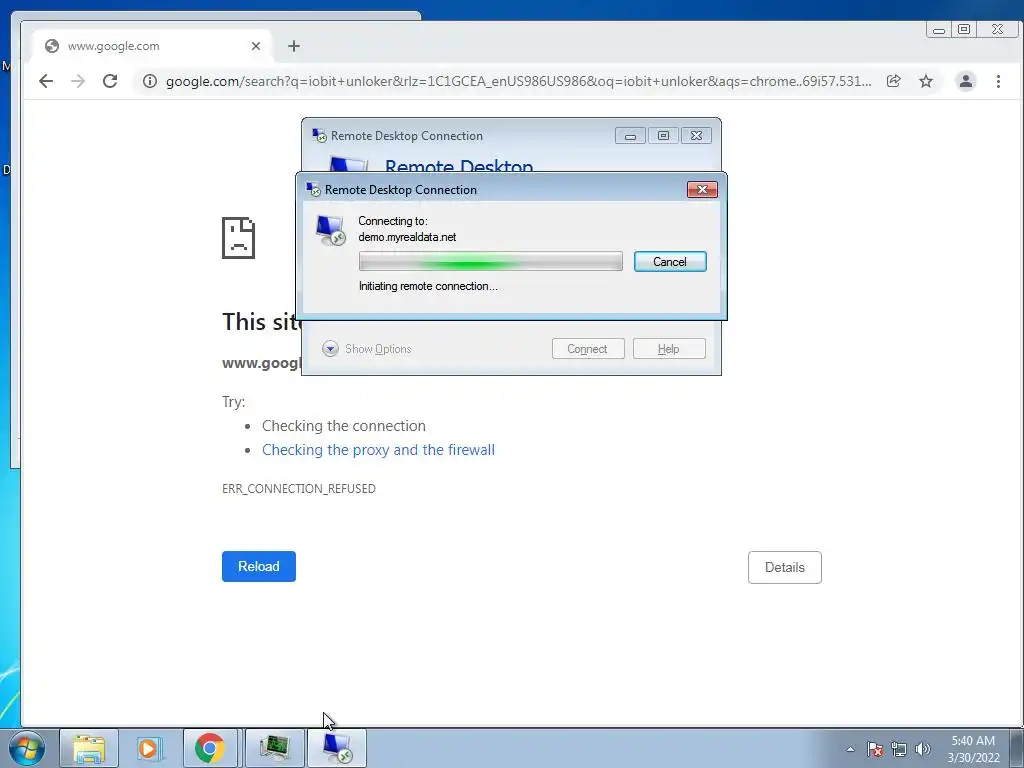
Task: Open the Windows Start menu
Action: (x=27, y=748)
